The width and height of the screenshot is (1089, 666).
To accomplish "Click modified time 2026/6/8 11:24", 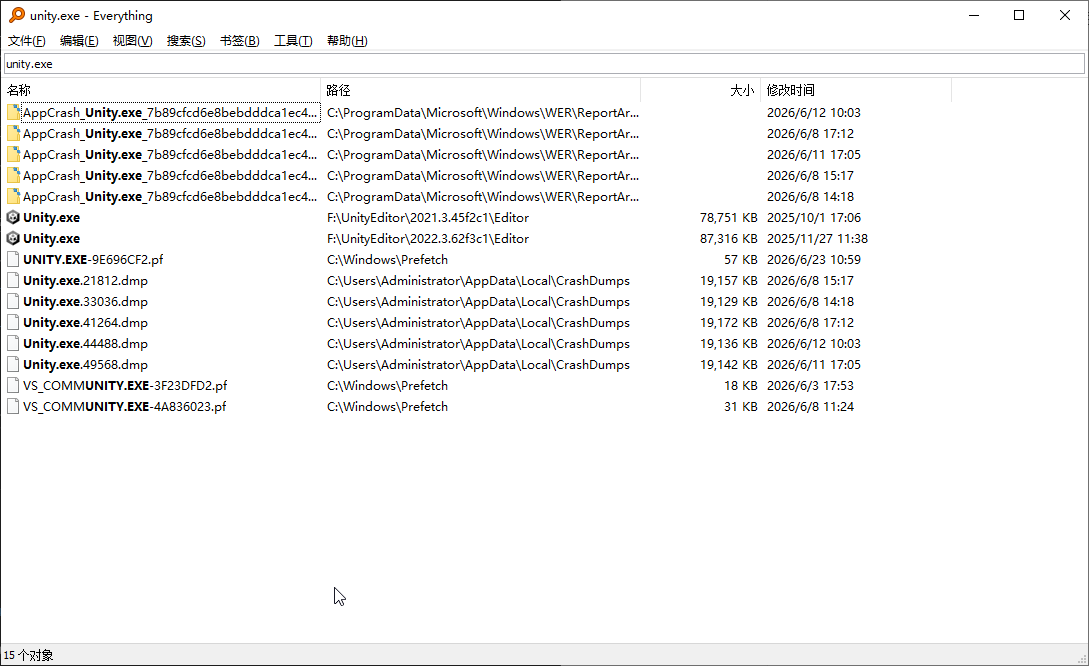I will point(810,406).
